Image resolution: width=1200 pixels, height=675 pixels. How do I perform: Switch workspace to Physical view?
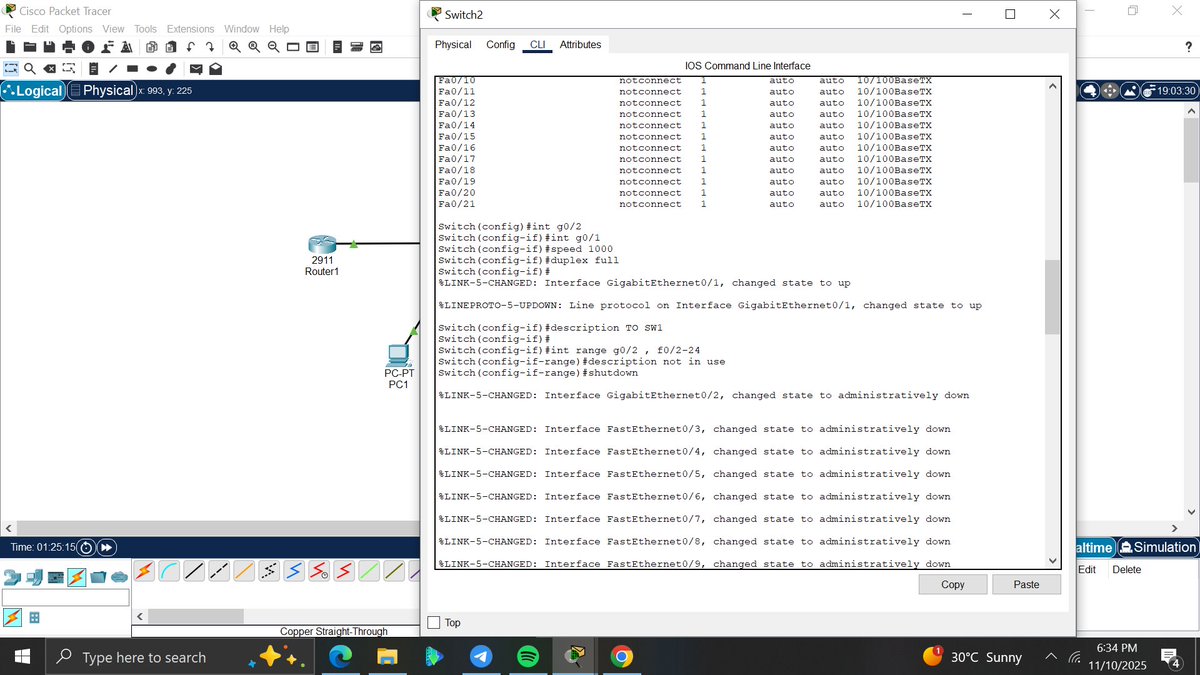101,90
